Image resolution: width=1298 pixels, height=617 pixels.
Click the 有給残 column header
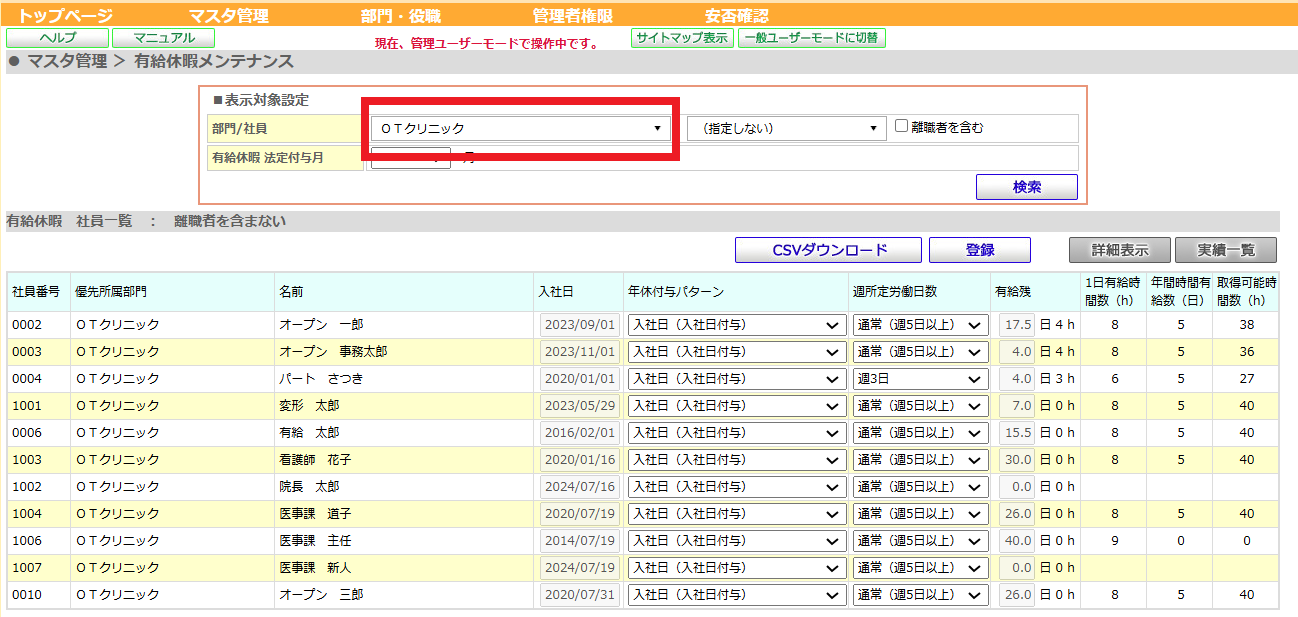point(1012,292)
